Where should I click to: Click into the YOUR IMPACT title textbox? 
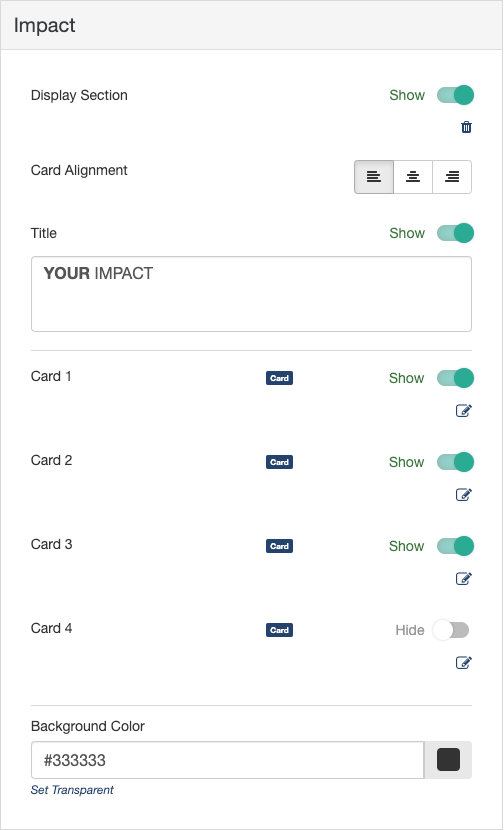coord(251,294)
